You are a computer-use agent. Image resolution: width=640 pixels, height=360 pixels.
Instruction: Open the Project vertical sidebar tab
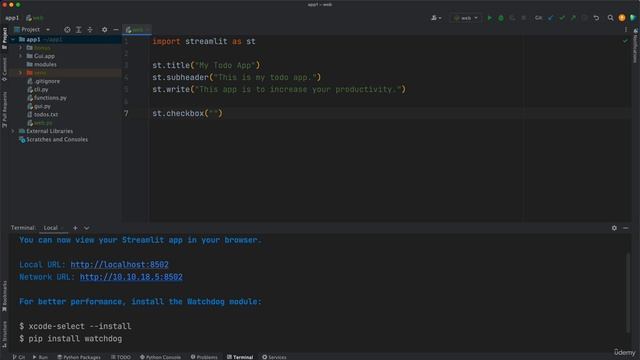pyautogui.click(x=4, y=38)
